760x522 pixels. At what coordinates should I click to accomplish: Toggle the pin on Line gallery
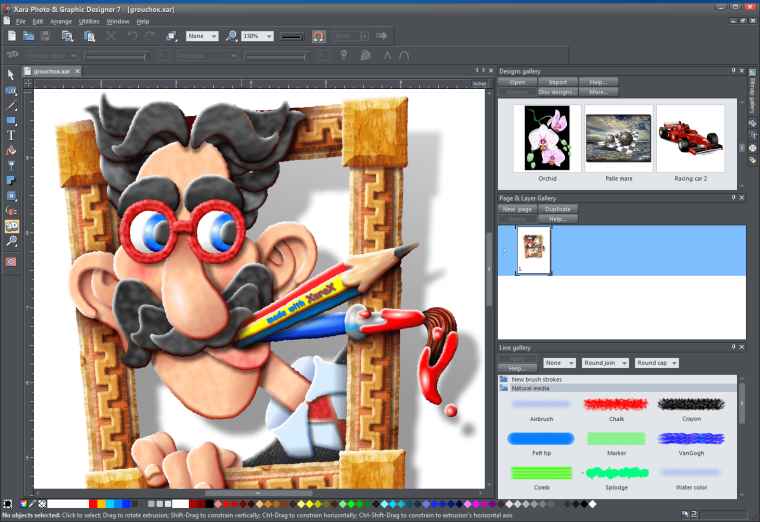(x=733, y=347)
